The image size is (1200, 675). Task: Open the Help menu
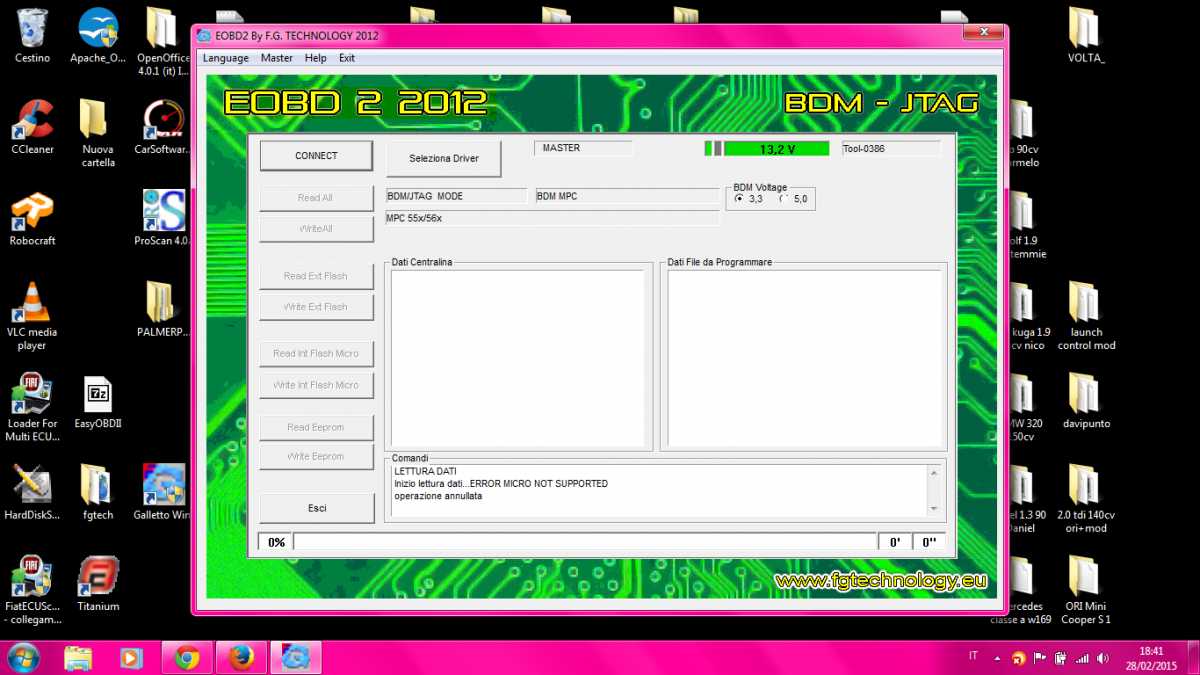pos(316,58)
